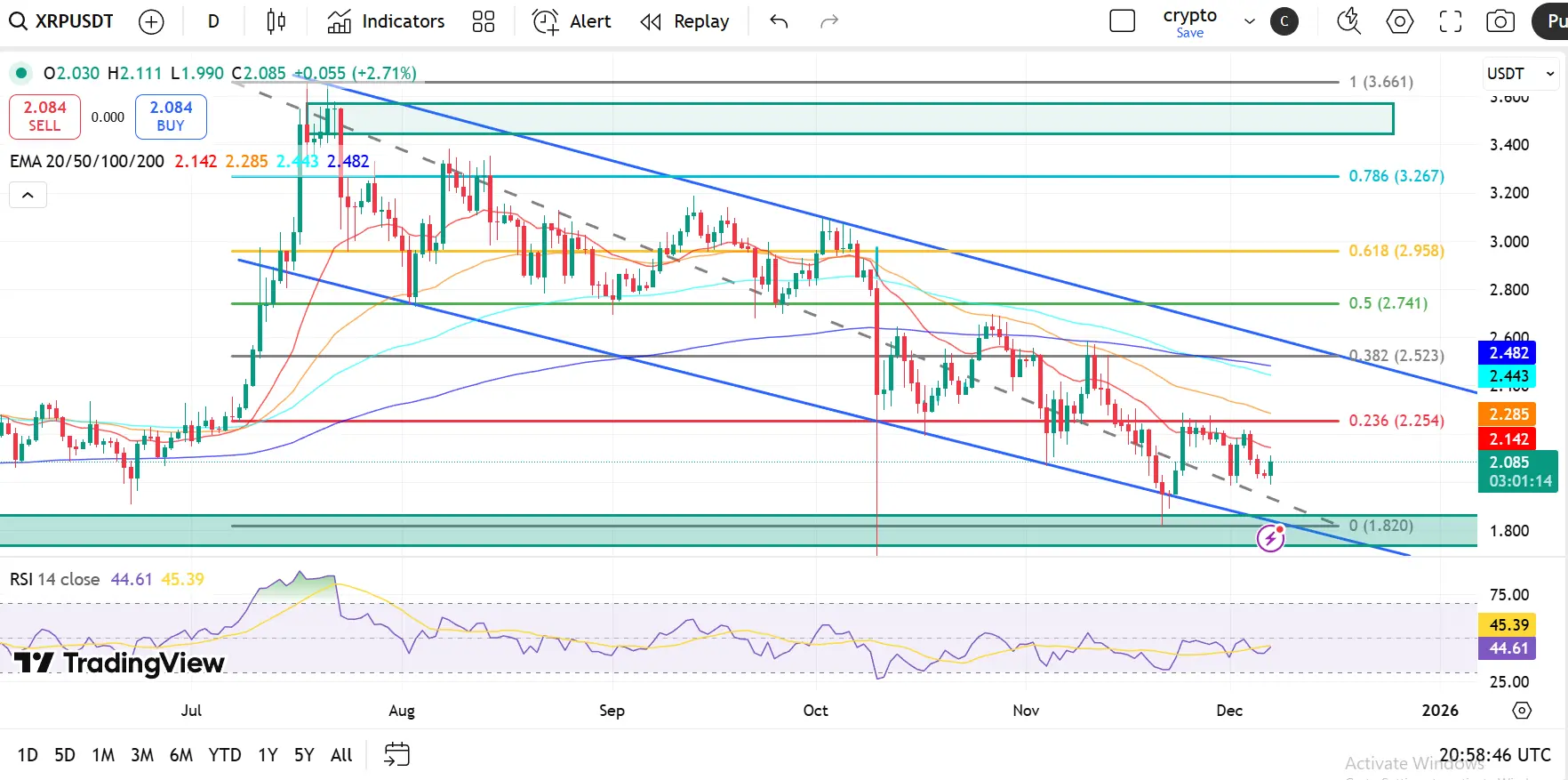1568x780 pixels.
Task: Select 3M date range
Action: (142, 755)
